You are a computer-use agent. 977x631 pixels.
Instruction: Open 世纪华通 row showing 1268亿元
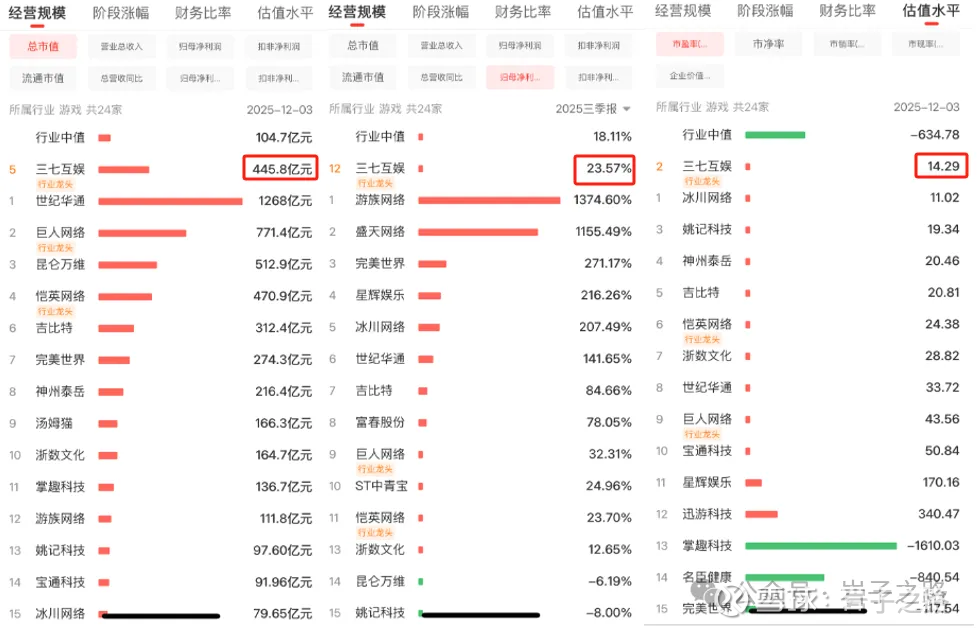160,201
